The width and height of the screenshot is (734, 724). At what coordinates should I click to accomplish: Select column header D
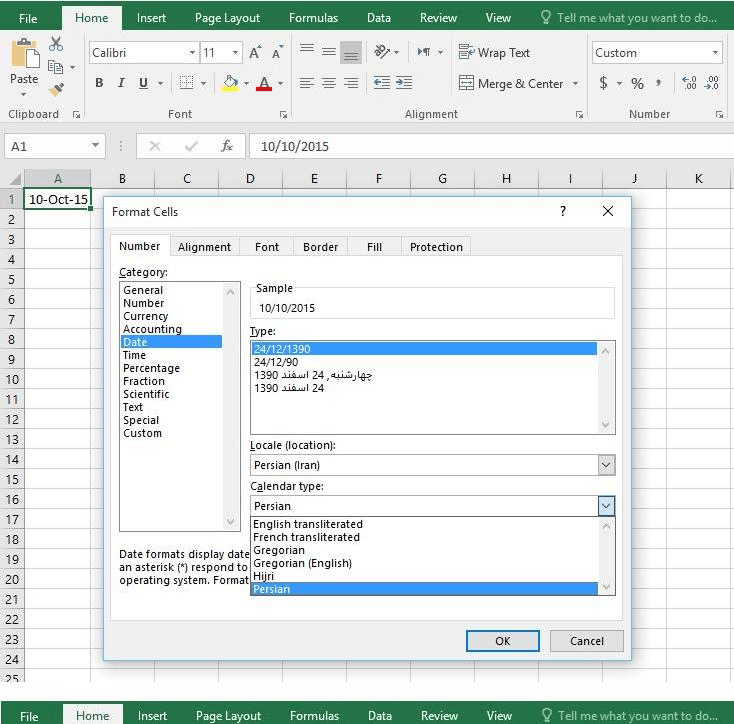pyautogui.click(x=250, y=178)
